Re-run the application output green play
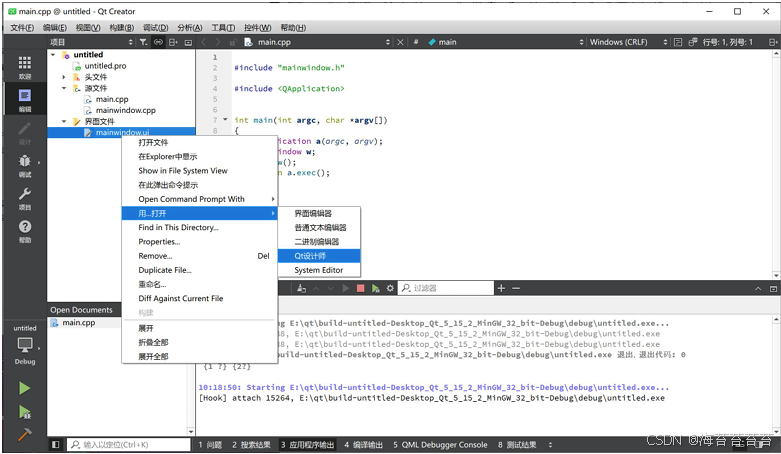The width and height of the screenshot is (781, 454). point(376,288)
